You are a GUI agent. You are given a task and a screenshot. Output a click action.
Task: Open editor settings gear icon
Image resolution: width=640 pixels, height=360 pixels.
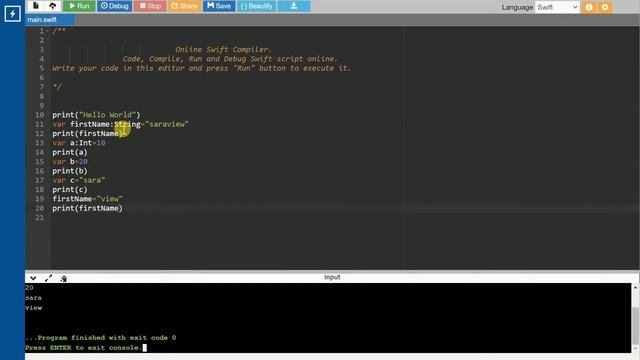[605, 7]
